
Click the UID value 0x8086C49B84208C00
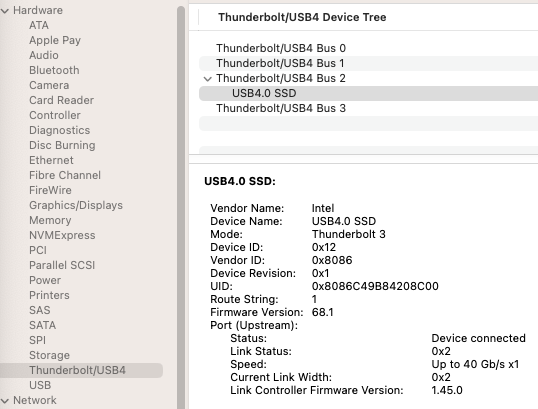(x=375, y=286)
